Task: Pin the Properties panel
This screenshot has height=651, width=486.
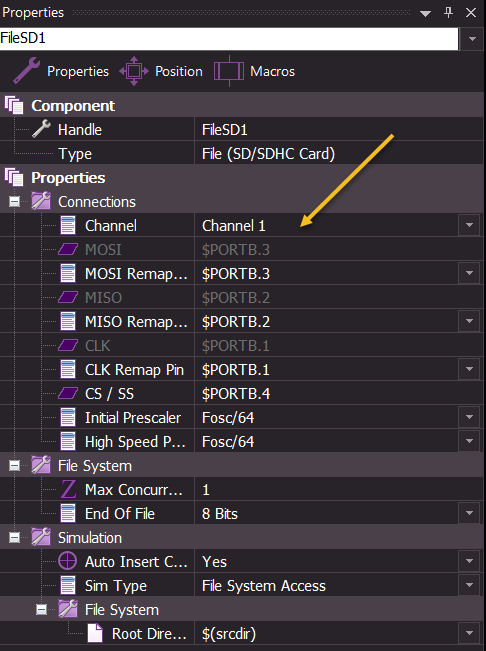Action: point(448,12)
